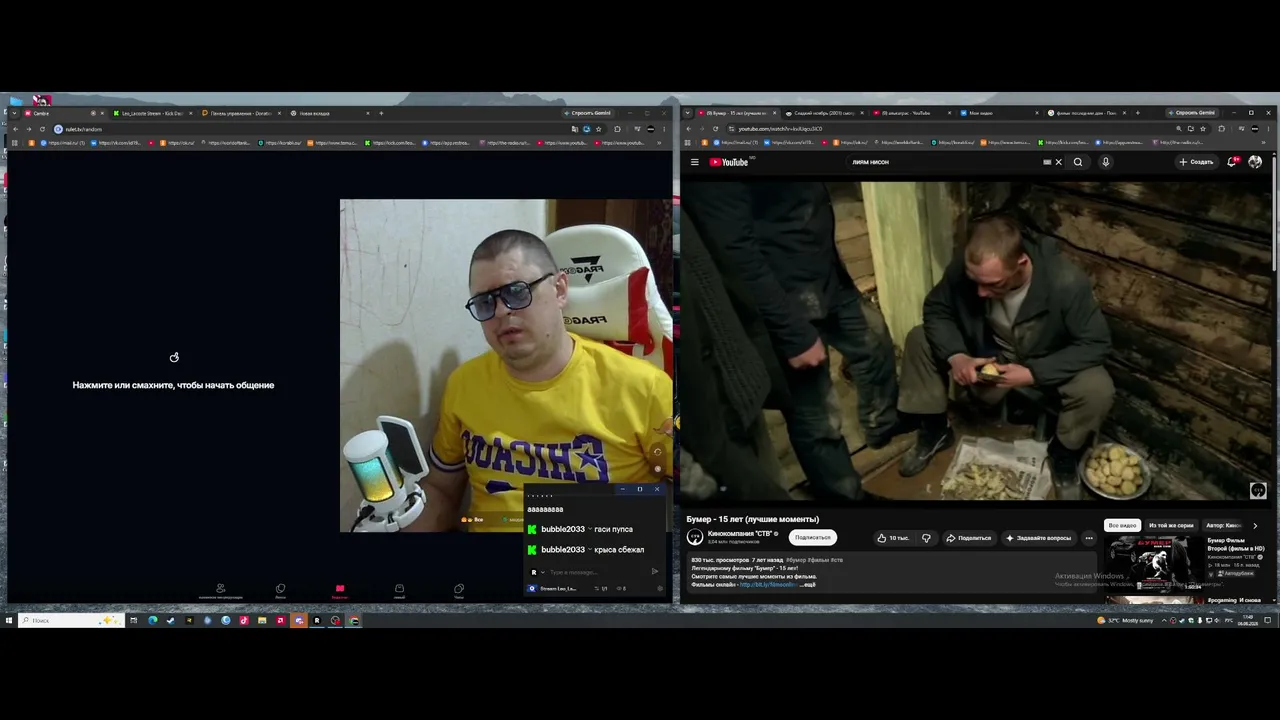Open the Бумер Фильм Второй recommended thumbnail
The height and width of the screenshot is (720, 1280).
tap(1153, 564)
